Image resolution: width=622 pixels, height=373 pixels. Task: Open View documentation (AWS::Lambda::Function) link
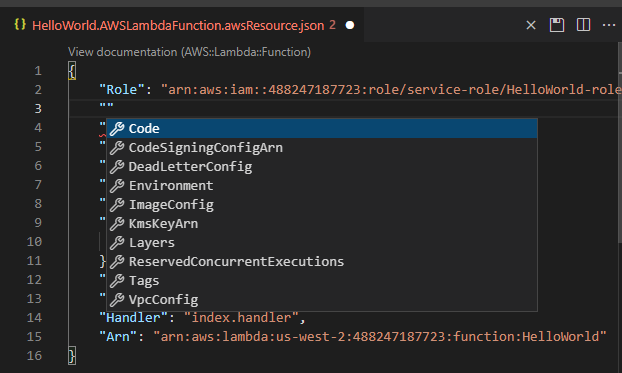189,52
